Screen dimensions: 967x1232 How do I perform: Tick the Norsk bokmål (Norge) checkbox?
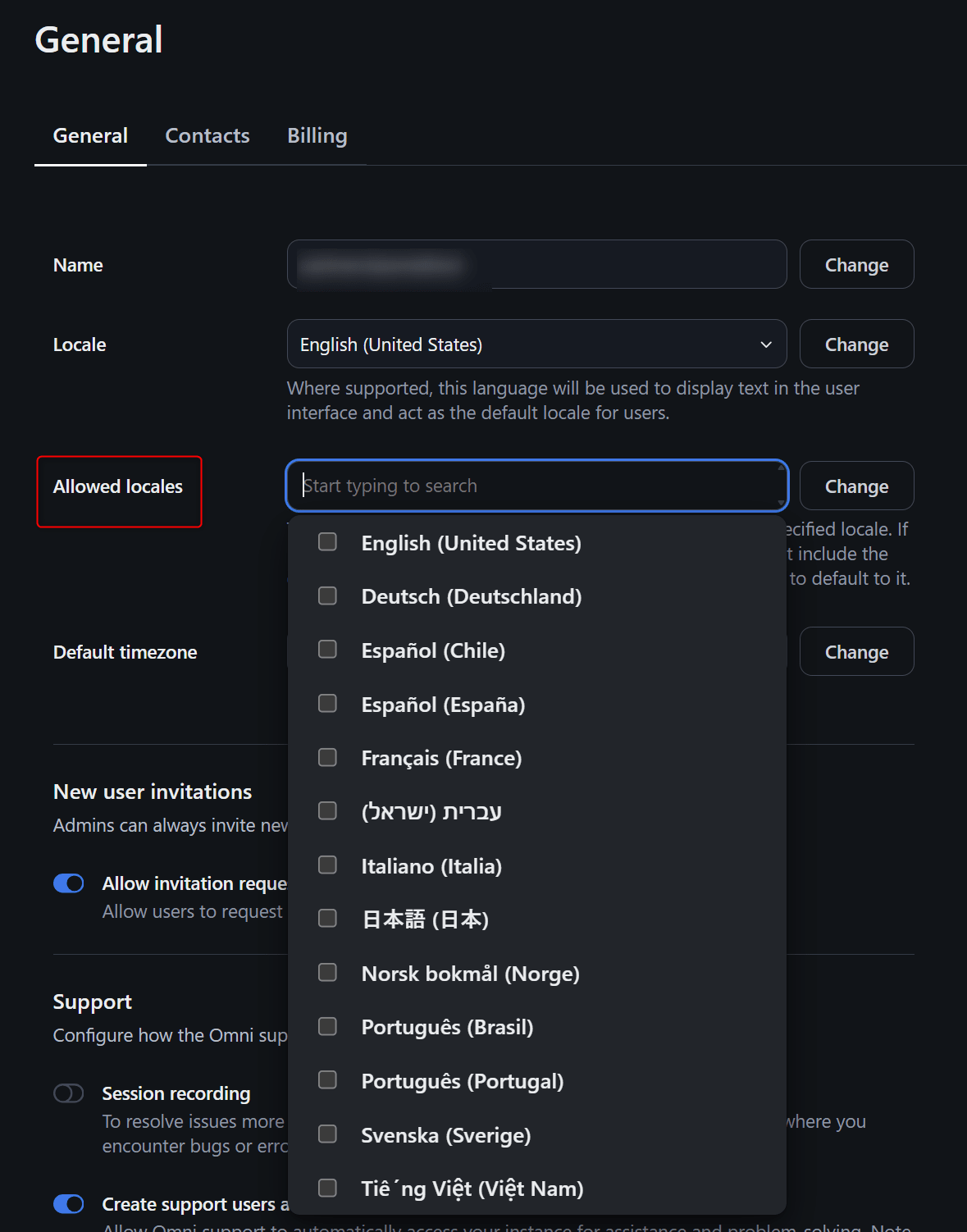pyautogui.click(x=327, y=973)
